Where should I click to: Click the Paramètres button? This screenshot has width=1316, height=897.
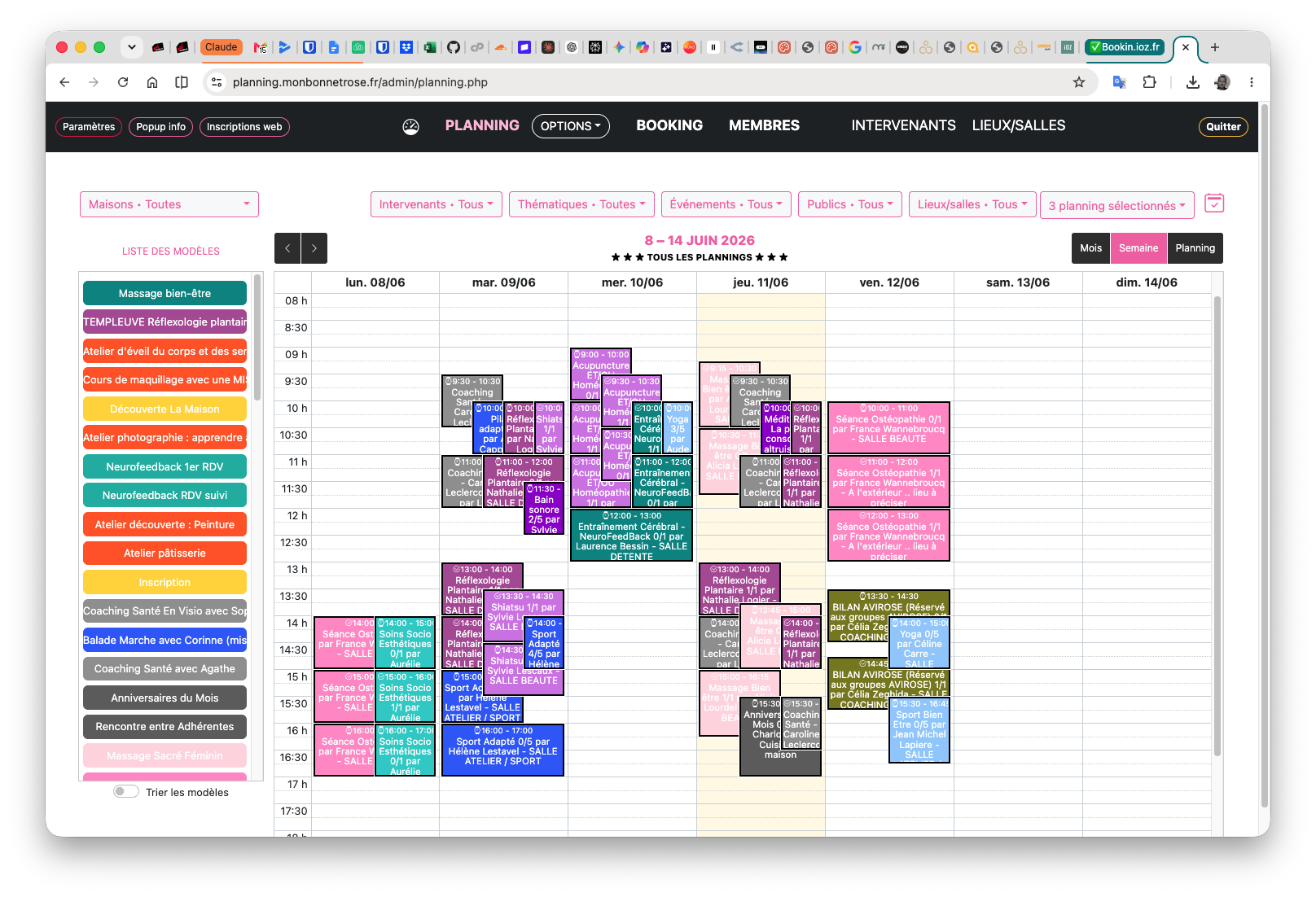tap(89, 127)
